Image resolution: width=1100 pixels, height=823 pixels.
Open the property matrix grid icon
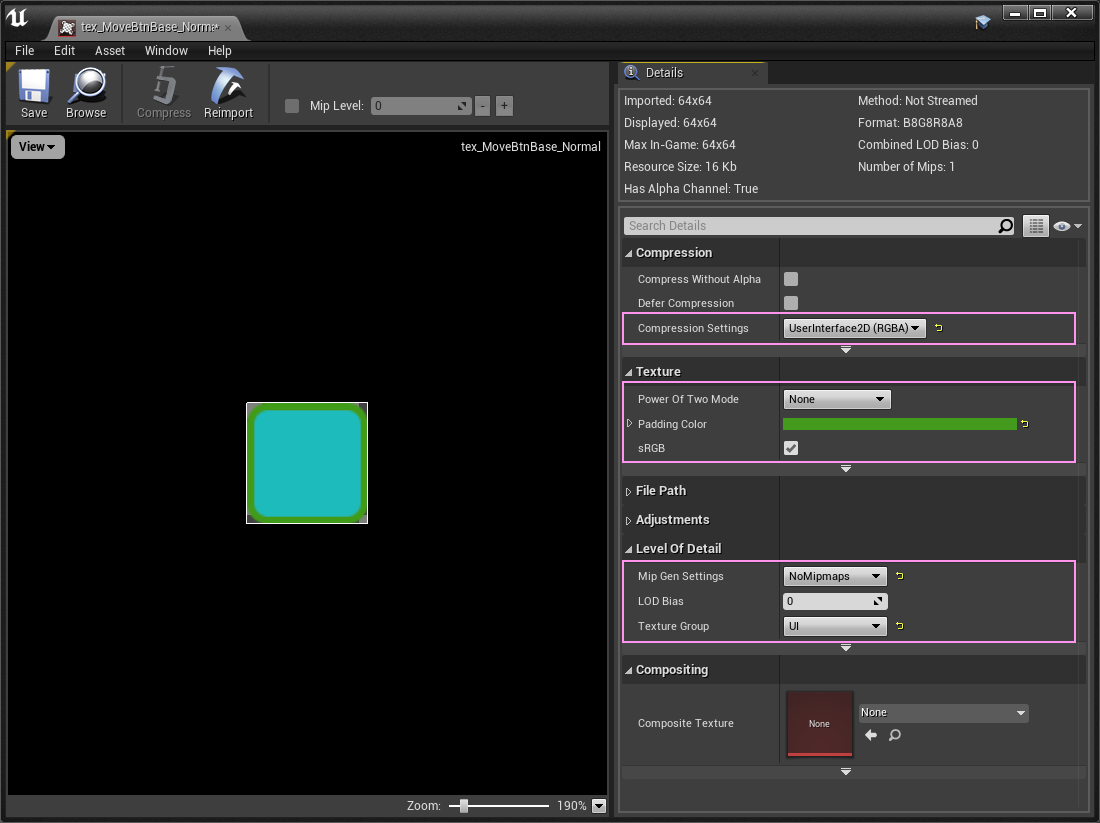pyautogui.click(x=1035, y=226)
